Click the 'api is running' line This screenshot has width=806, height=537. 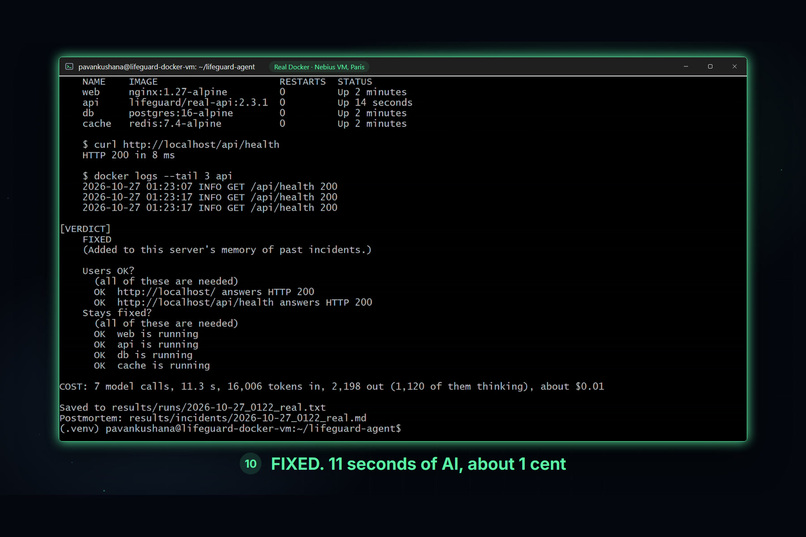click(146, 345)
